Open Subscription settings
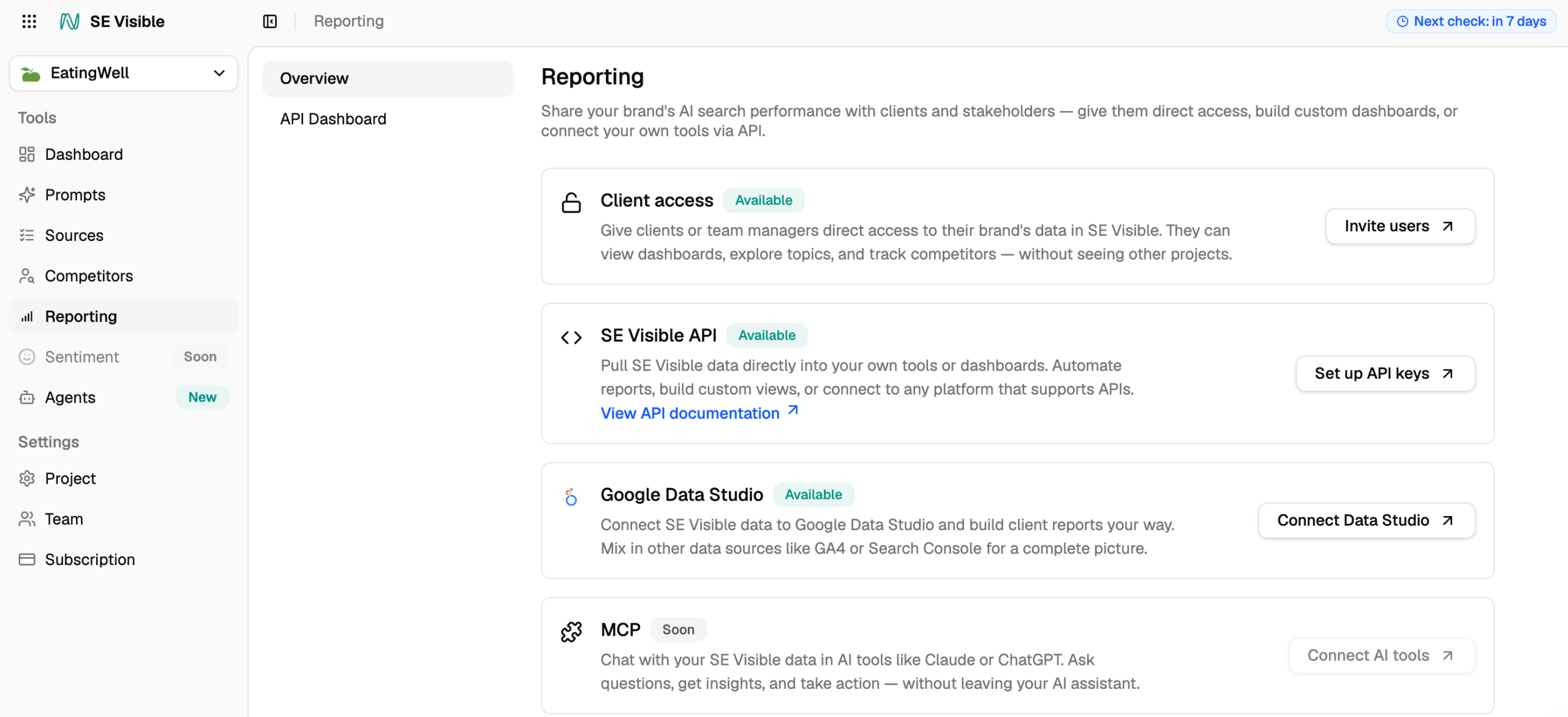Image resolution: width=1568 pixels, height=717 pixels. [124, 560]
